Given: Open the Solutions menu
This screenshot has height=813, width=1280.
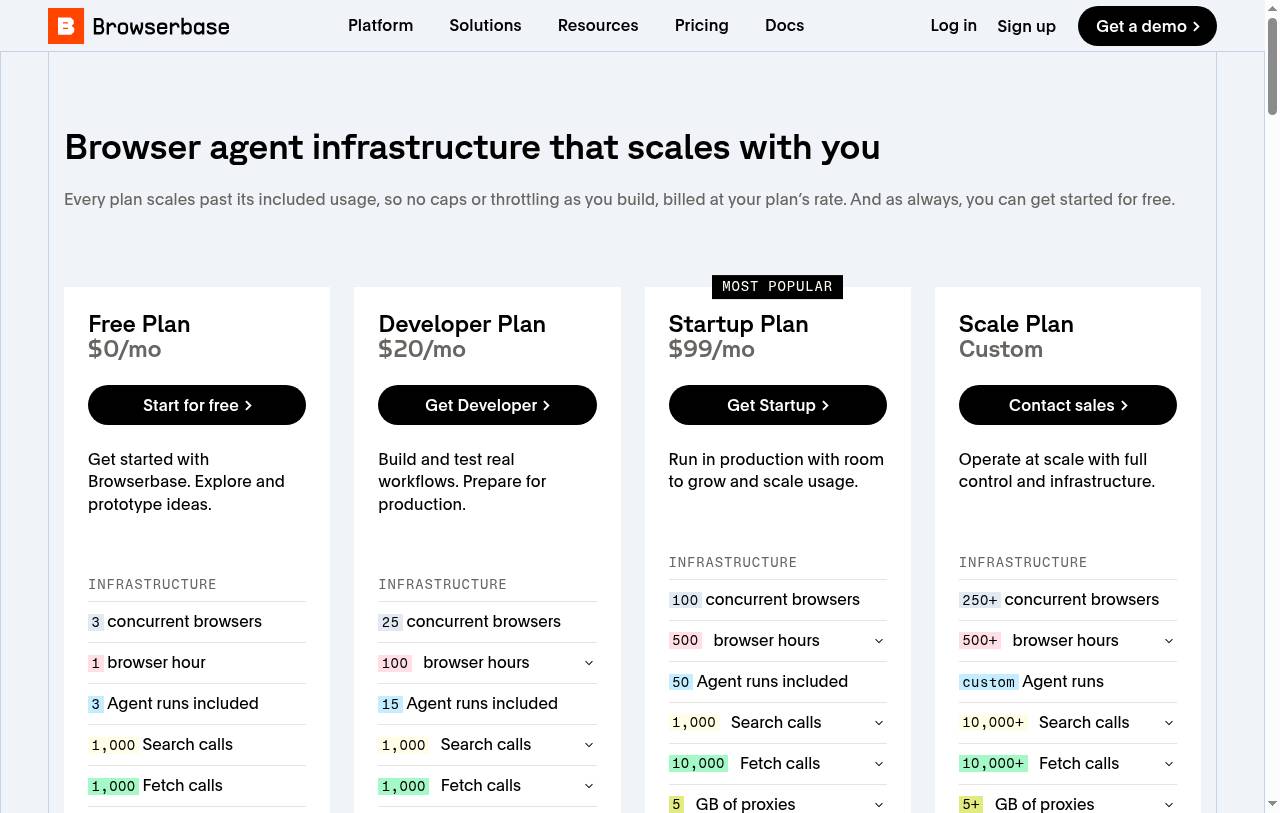Looking at the screenshot, I should pyautogui.click(x=485, y=25).
